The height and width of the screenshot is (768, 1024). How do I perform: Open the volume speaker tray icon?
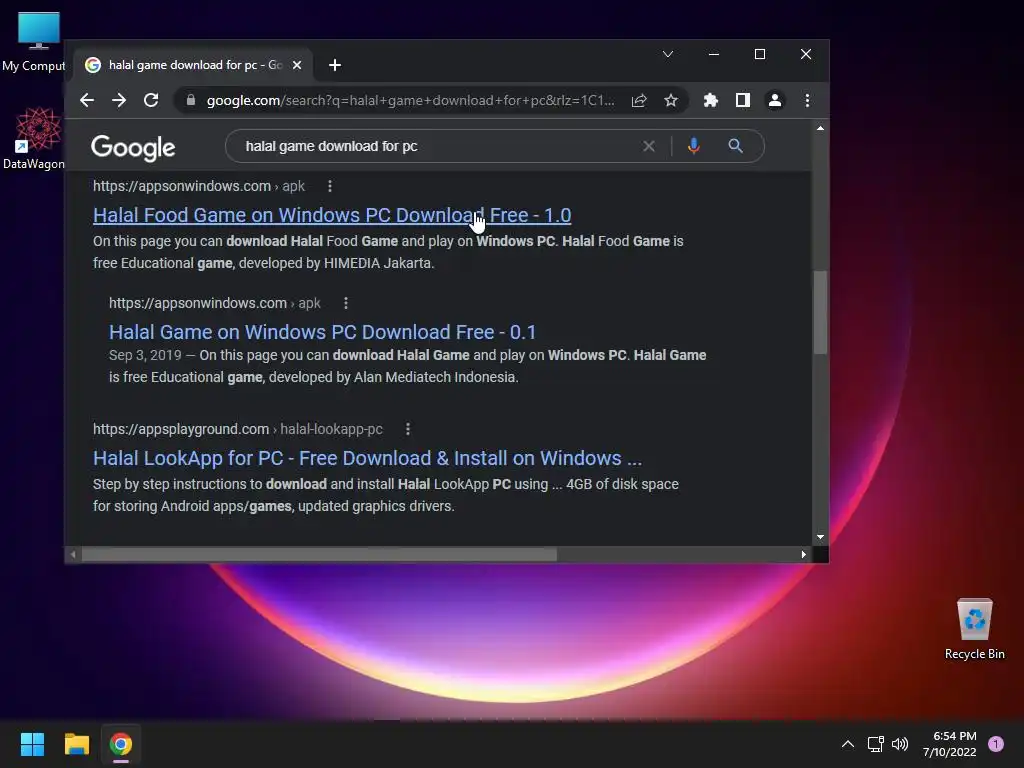click(900, 744)
